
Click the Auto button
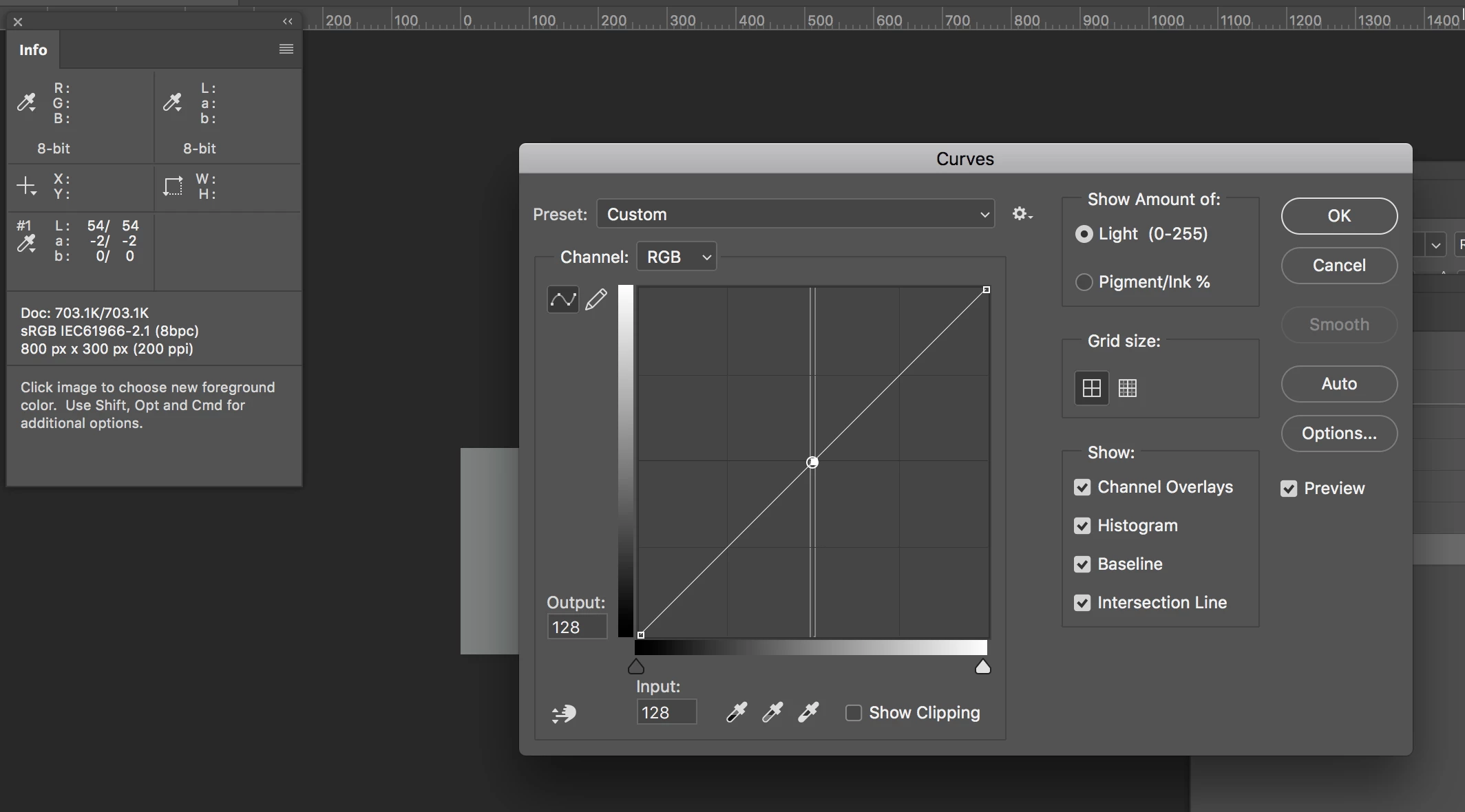click(1338, 384)
